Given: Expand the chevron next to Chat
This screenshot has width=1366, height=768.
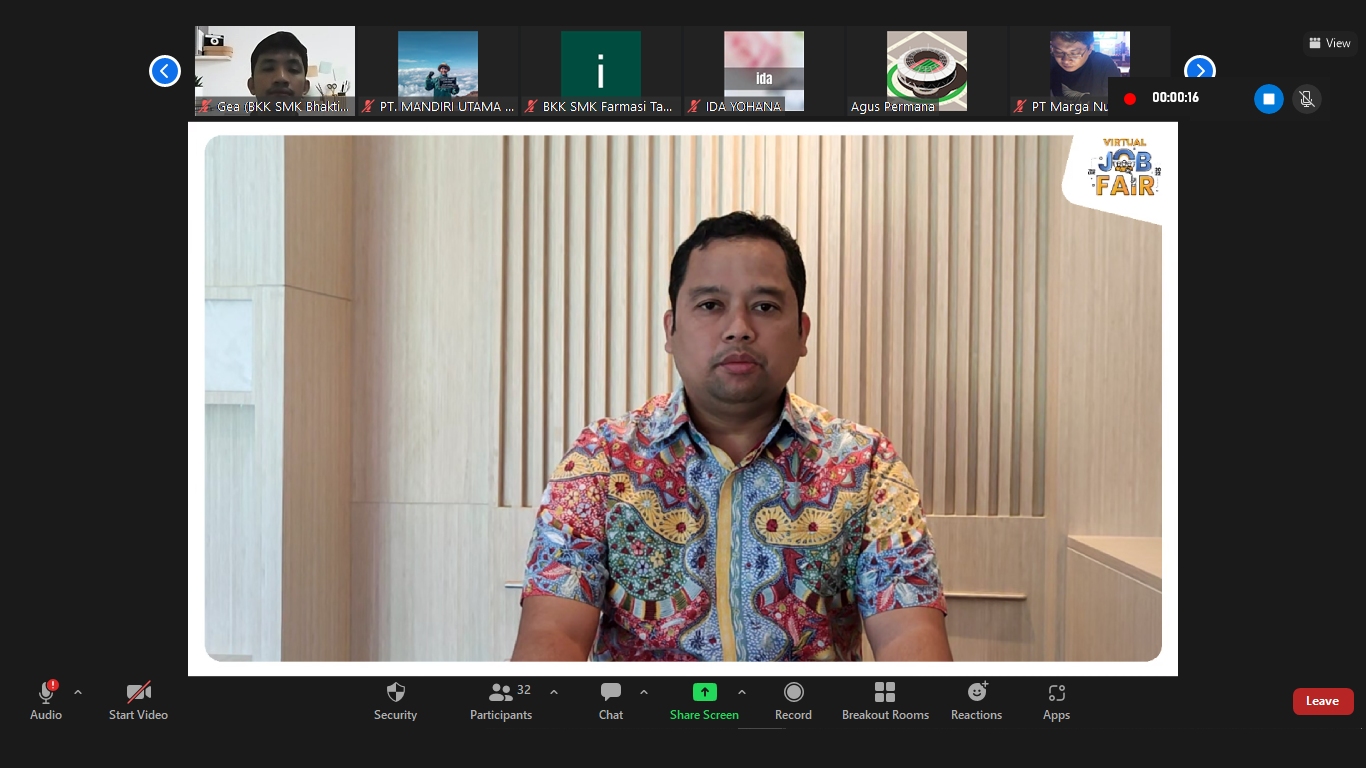Looking at the screenshot, I should click(x=644, y=692).
